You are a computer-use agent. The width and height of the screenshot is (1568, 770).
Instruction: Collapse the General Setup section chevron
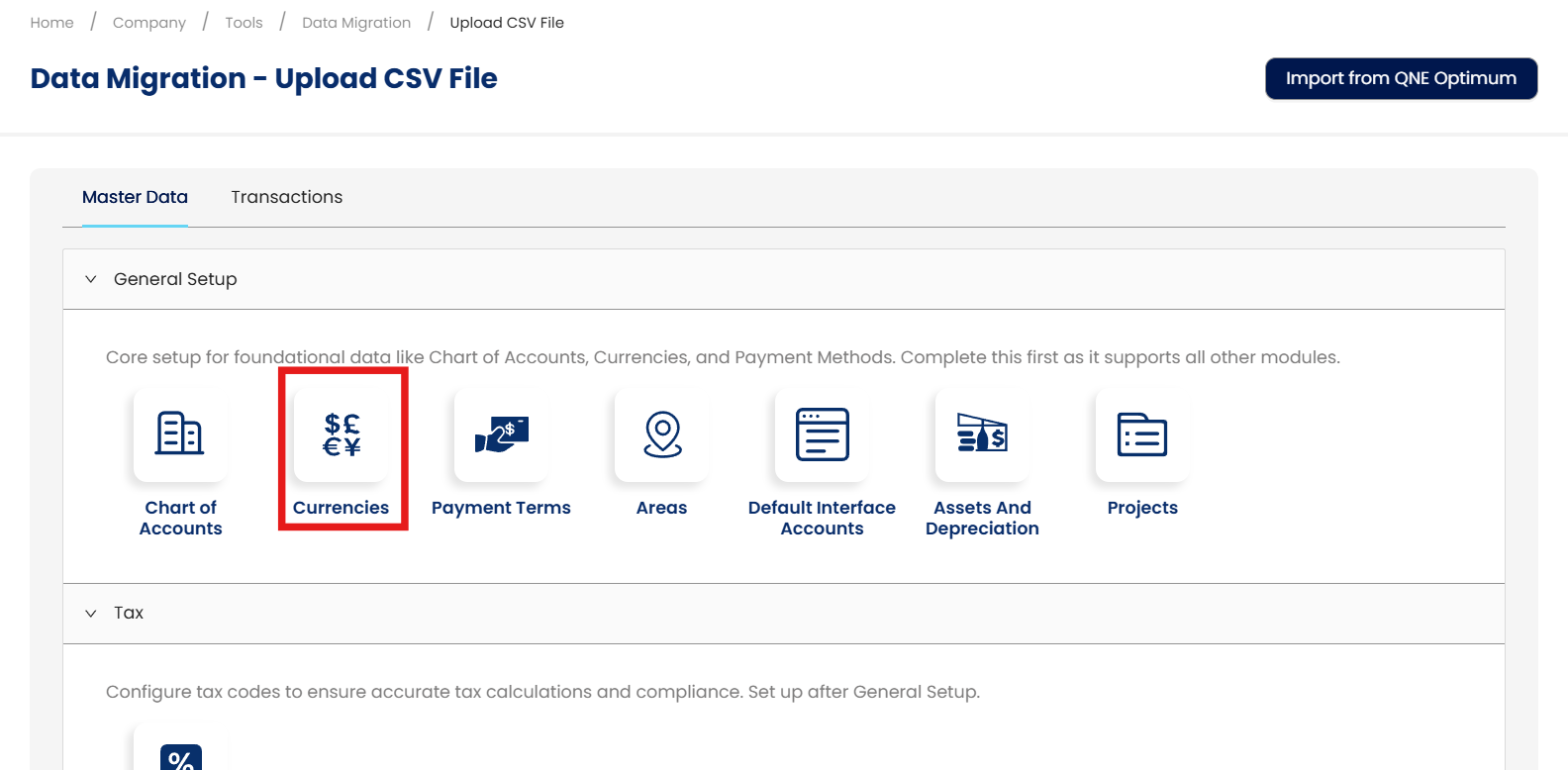pos(91,279)
